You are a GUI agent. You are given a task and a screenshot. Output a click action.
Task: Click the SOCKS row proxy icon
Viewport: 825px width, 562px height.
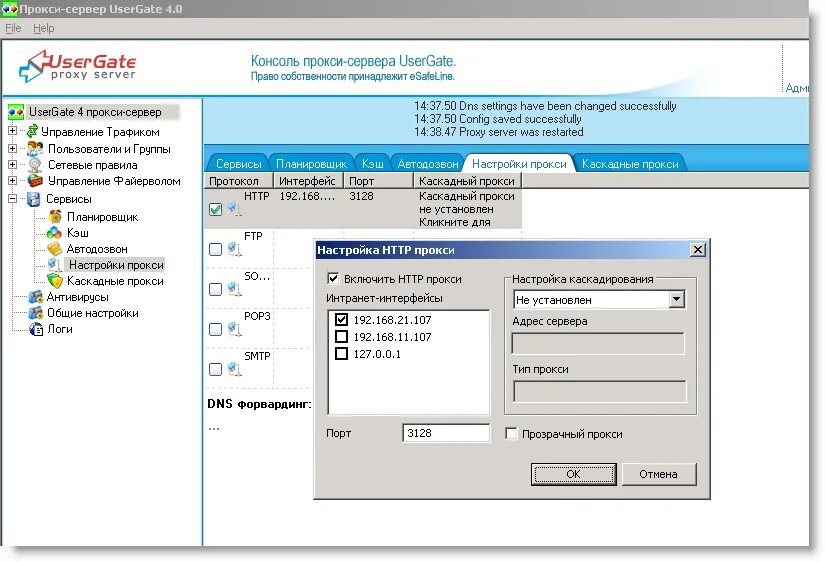[x=235, y=289]
